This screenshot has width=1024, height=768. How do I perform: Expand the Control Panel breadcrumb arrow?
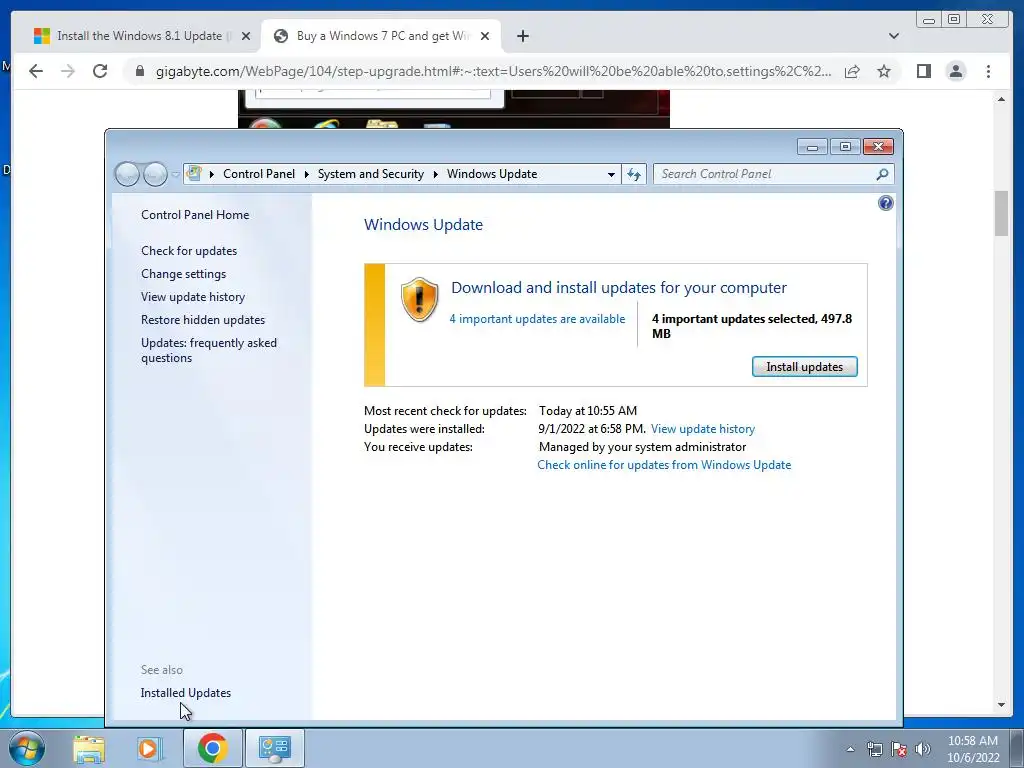[306, 174]
